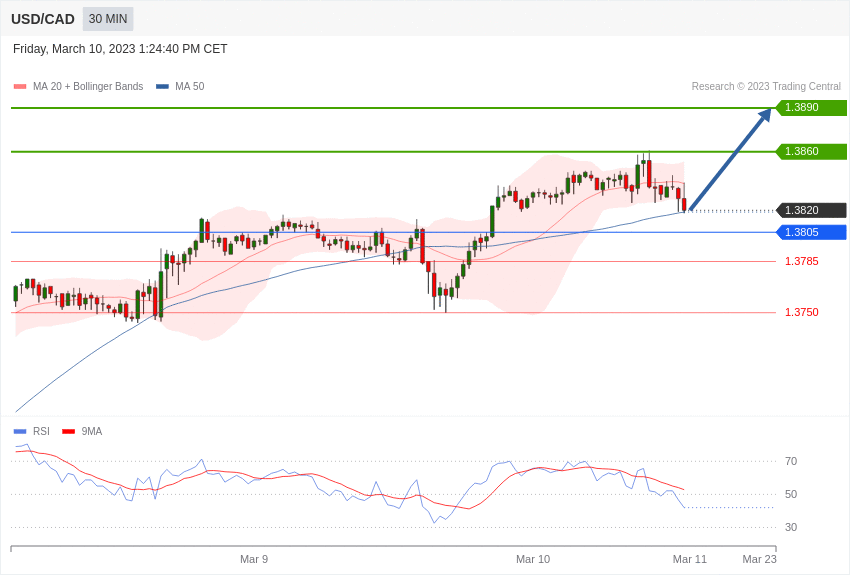
Task: Click the 'Mar 9' time axis label
Action: (x=254, y=559)
